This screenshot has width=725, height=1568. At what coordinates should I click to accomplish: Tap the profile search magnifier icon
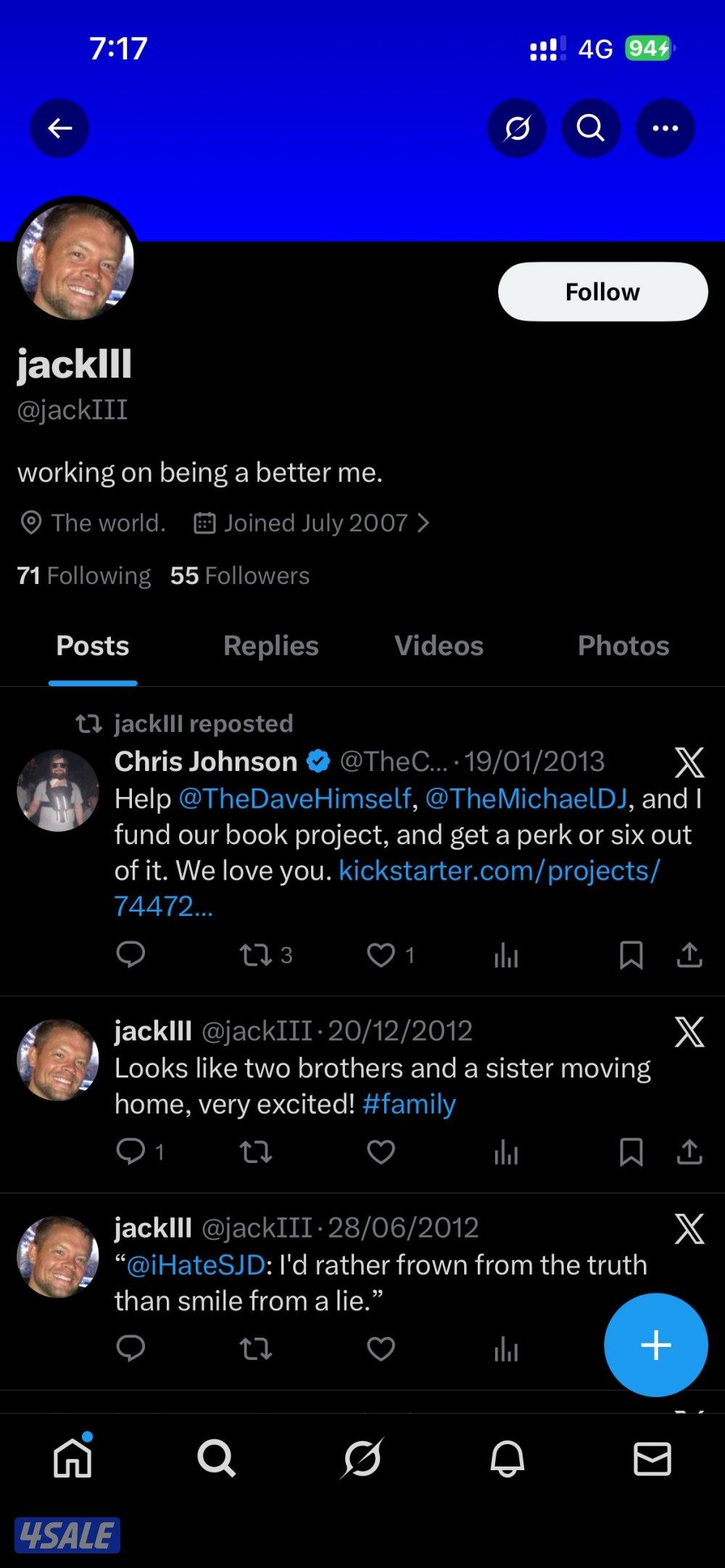[591, 128]
